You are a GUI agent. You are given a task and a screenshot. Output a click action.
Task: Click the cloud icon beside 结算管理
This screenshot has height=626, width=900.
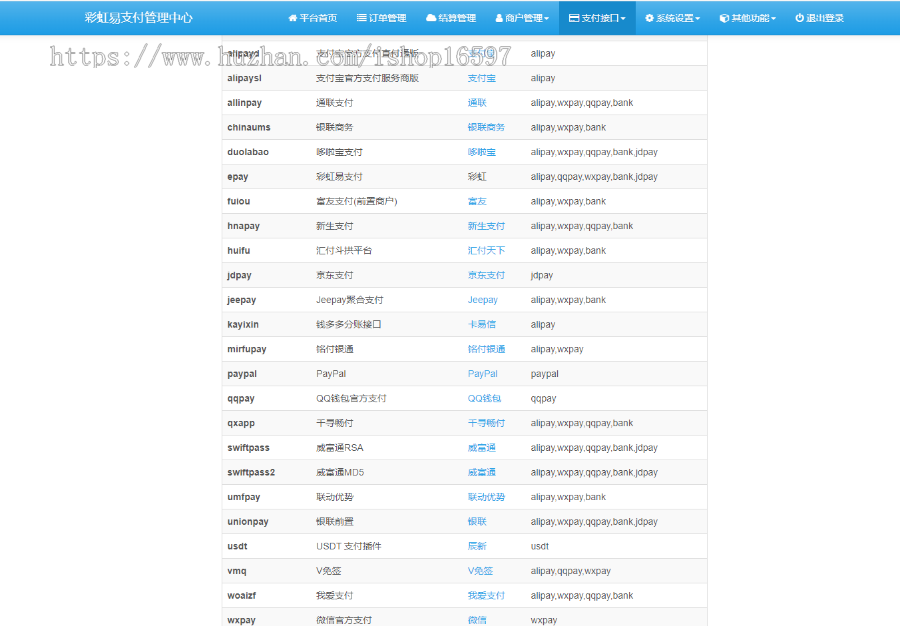(x=430, y=18)
